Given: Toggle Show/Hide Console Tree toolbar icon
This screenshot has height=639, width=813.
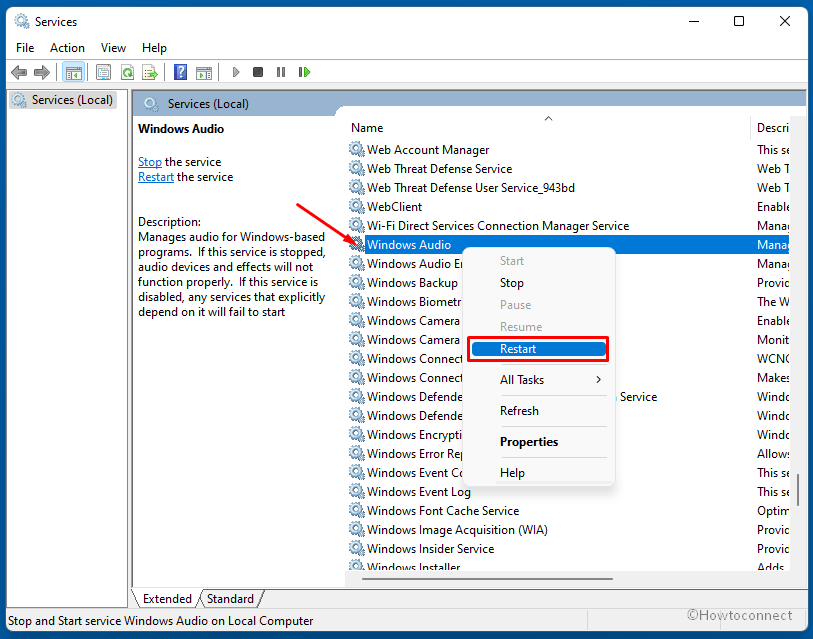Looking at the screenshot, I should 73,72.
